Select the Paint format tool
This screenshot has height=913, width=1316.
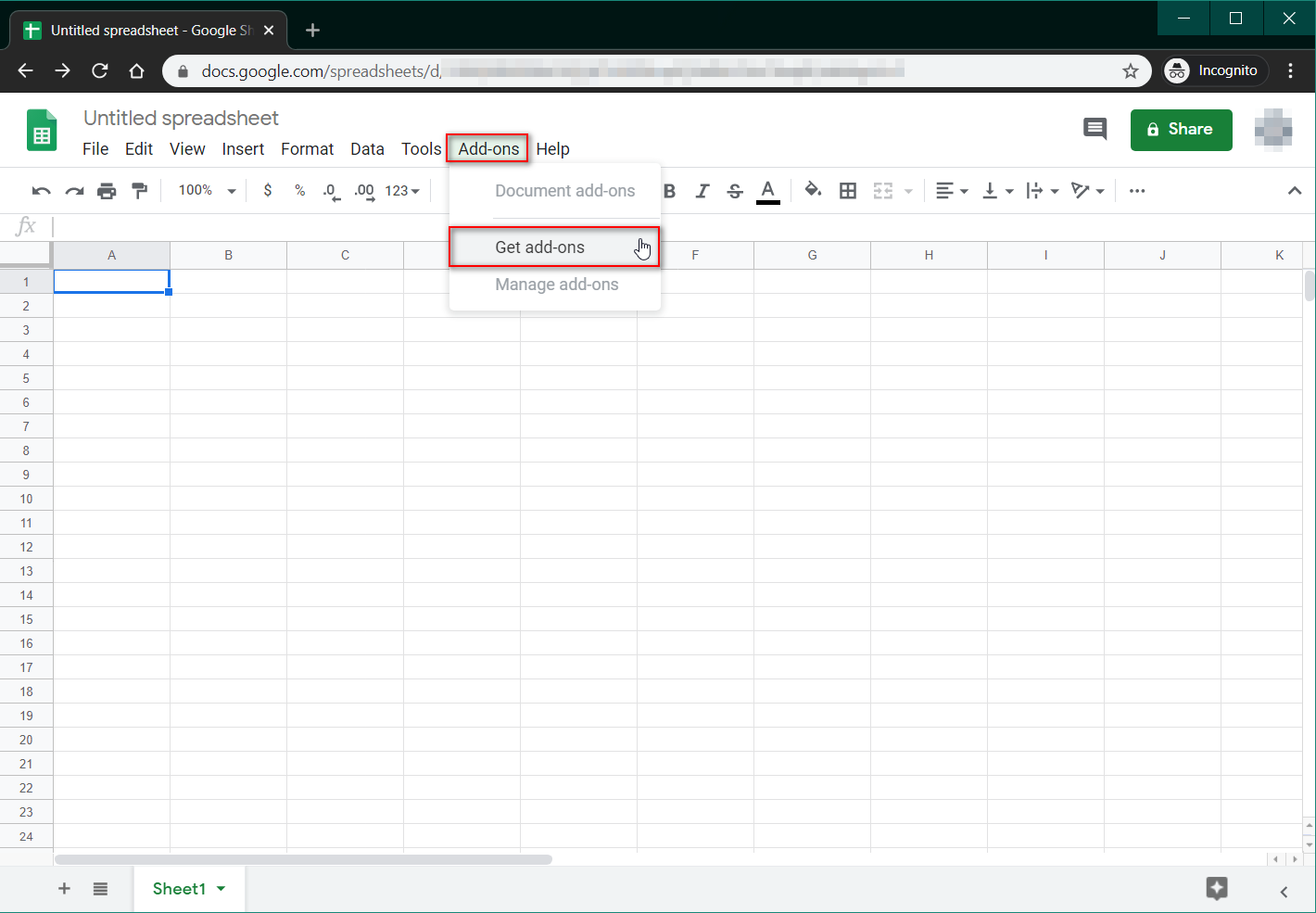pos(139,190)
